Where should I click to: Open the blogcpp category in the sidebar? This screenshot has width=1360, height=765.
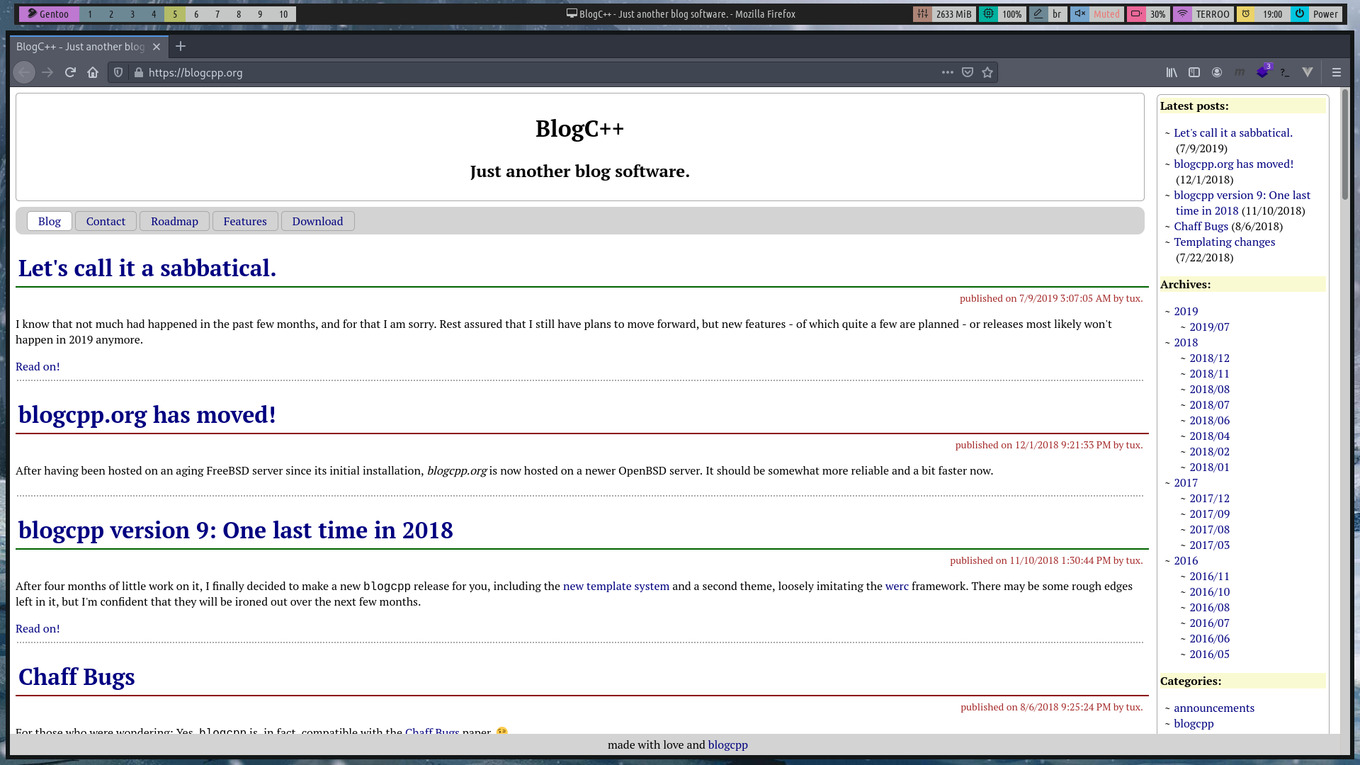[1194, 723]
